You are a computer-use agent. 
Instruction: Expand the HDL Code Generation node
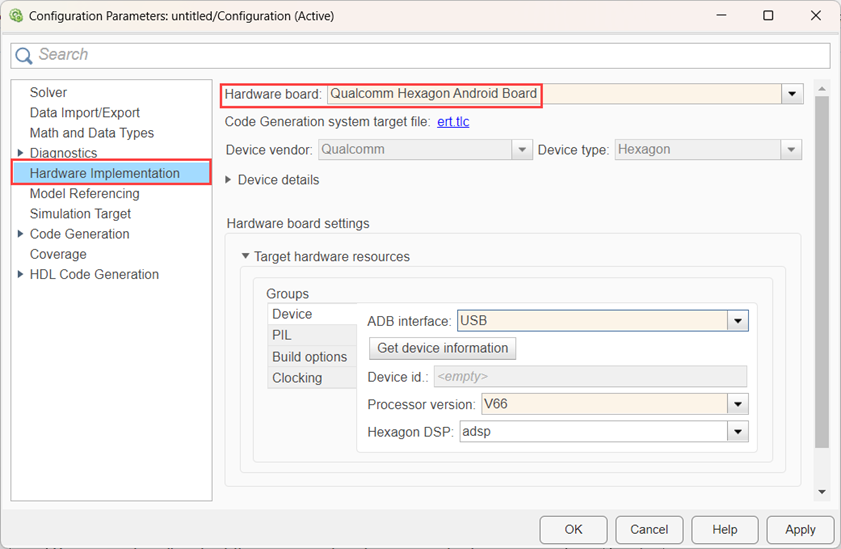coord(21,274)
